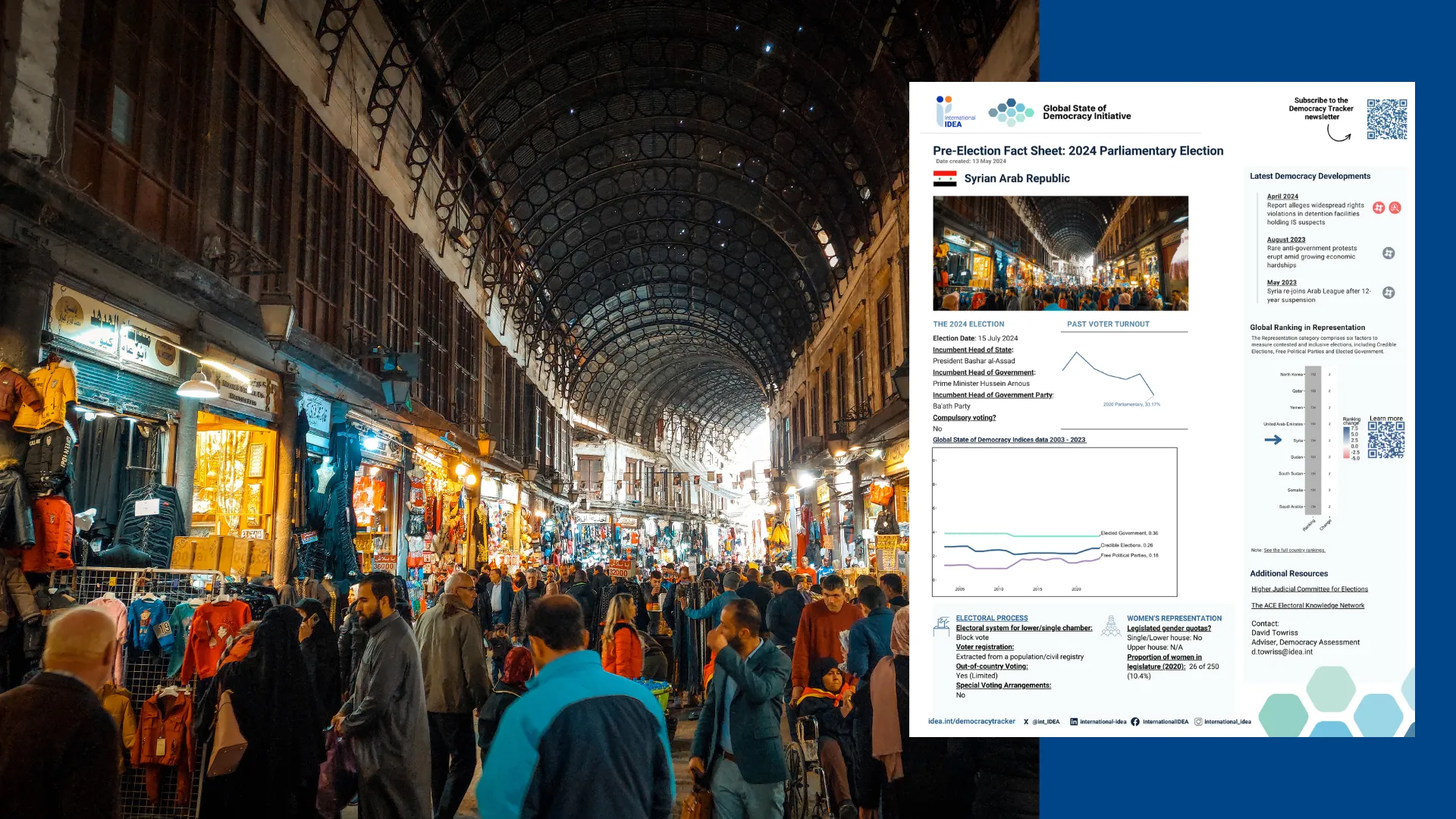Click the Facebook icon in footer
Image resolution: width=1456 pixels, height=819 pixels.
[x=1135, y=722]
